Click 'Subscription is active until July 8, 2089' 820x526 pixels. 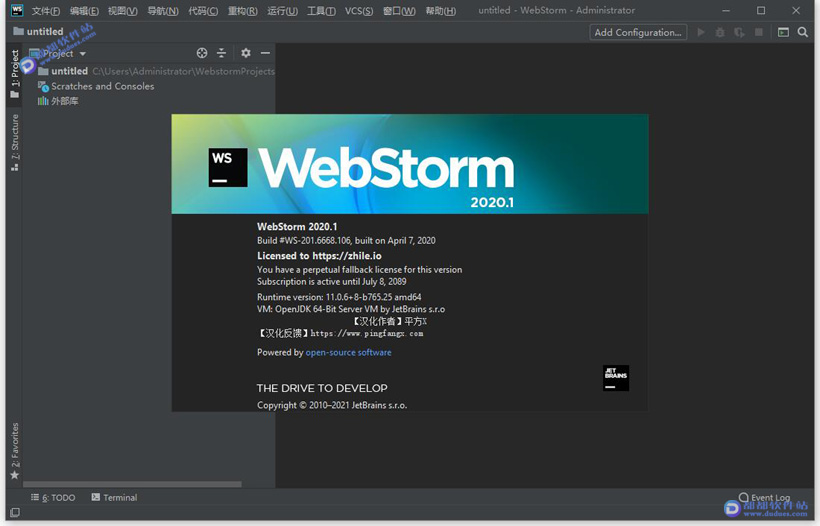point(332,281)
